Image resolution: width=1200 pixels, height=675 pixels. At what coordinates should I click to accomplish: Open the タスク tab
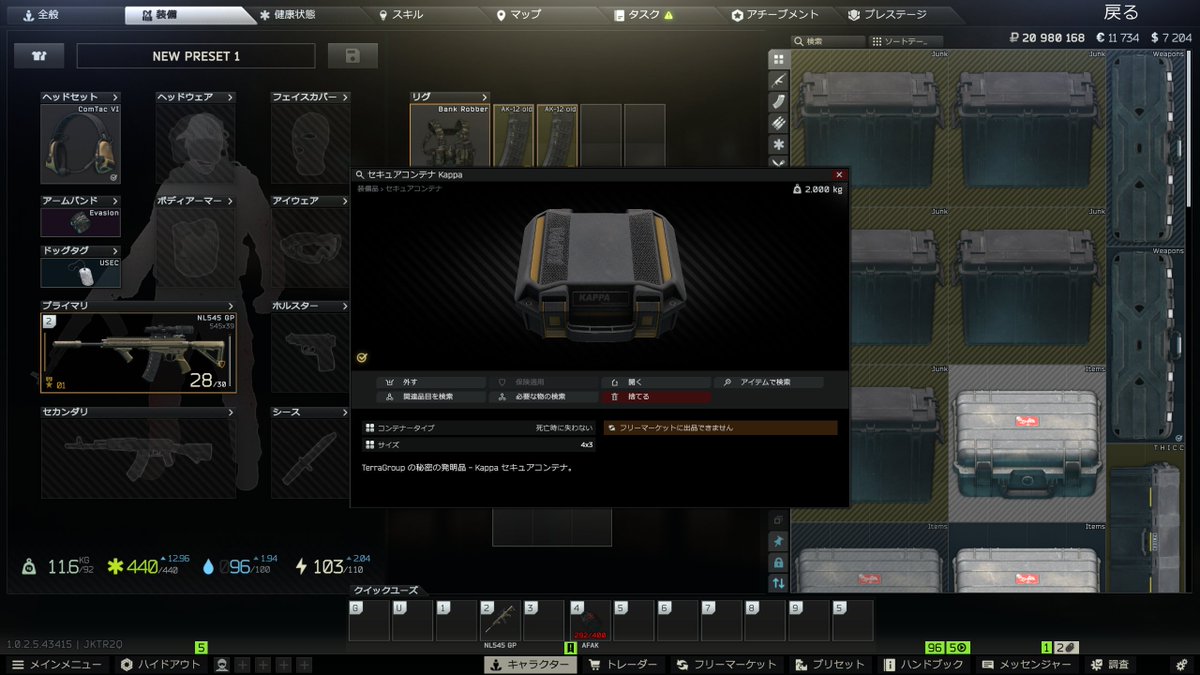tap(643, 15)
